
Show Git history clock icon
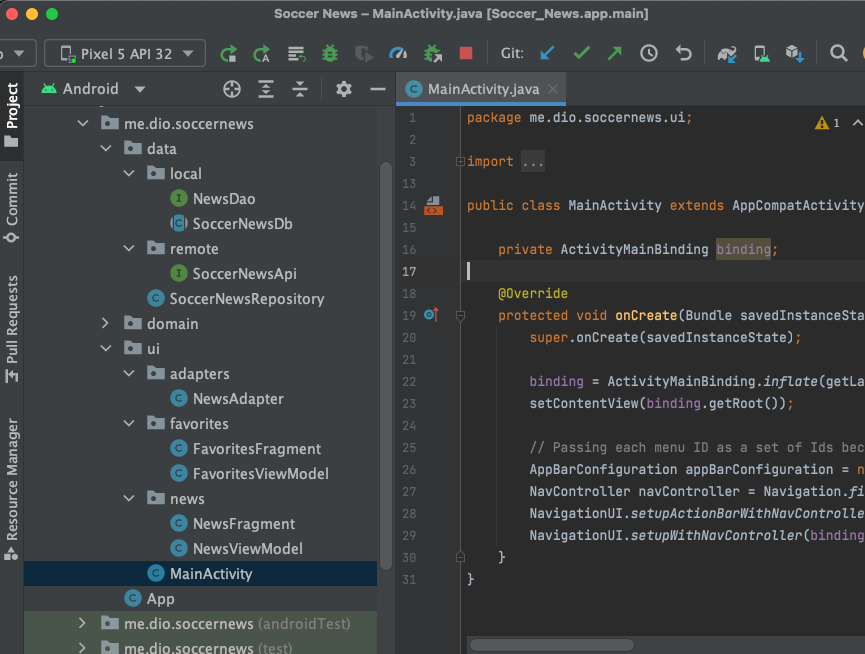point(649,53)
